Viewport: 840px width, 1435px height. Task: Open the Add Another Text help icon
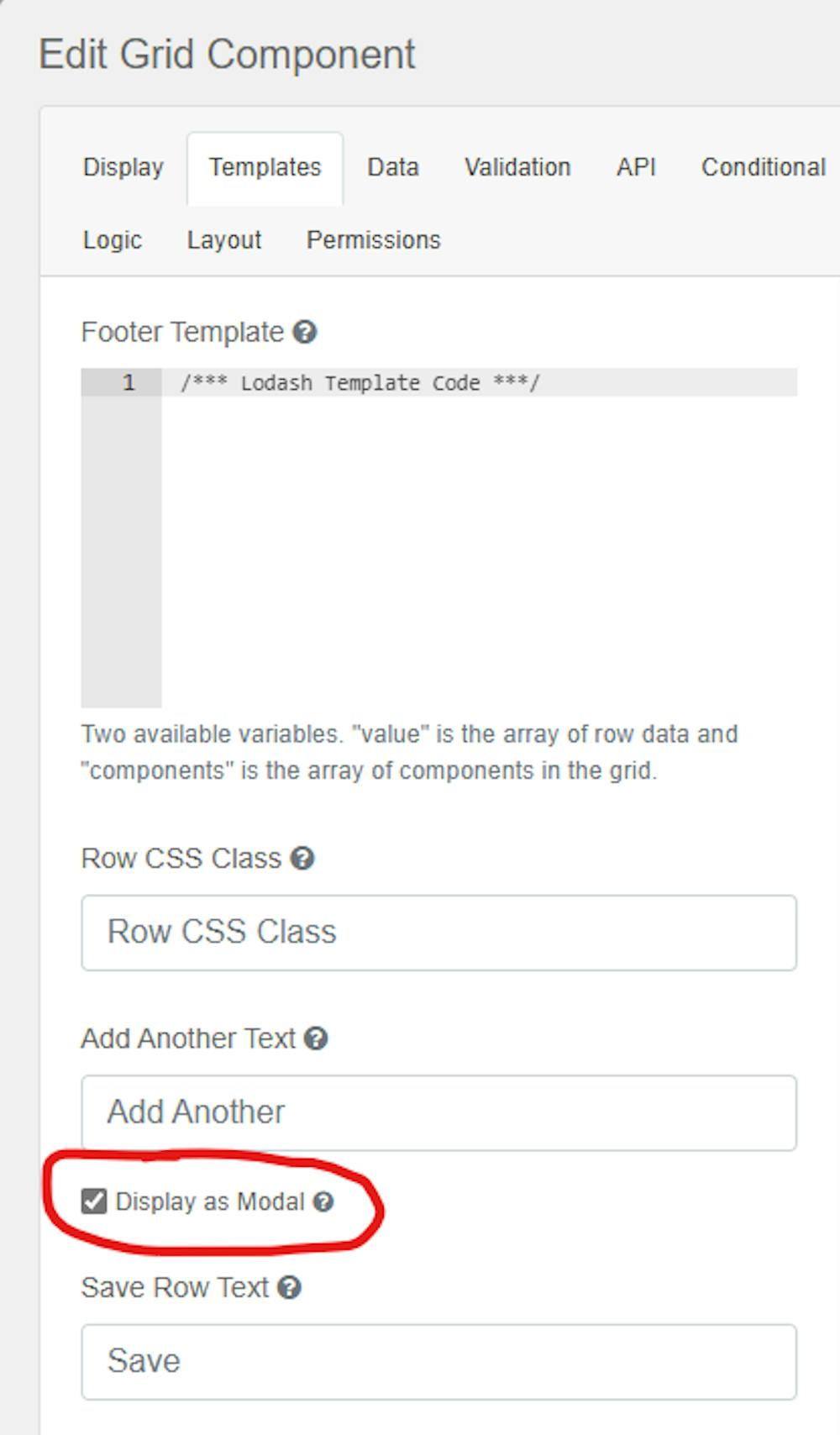[x=316, y=1038]
